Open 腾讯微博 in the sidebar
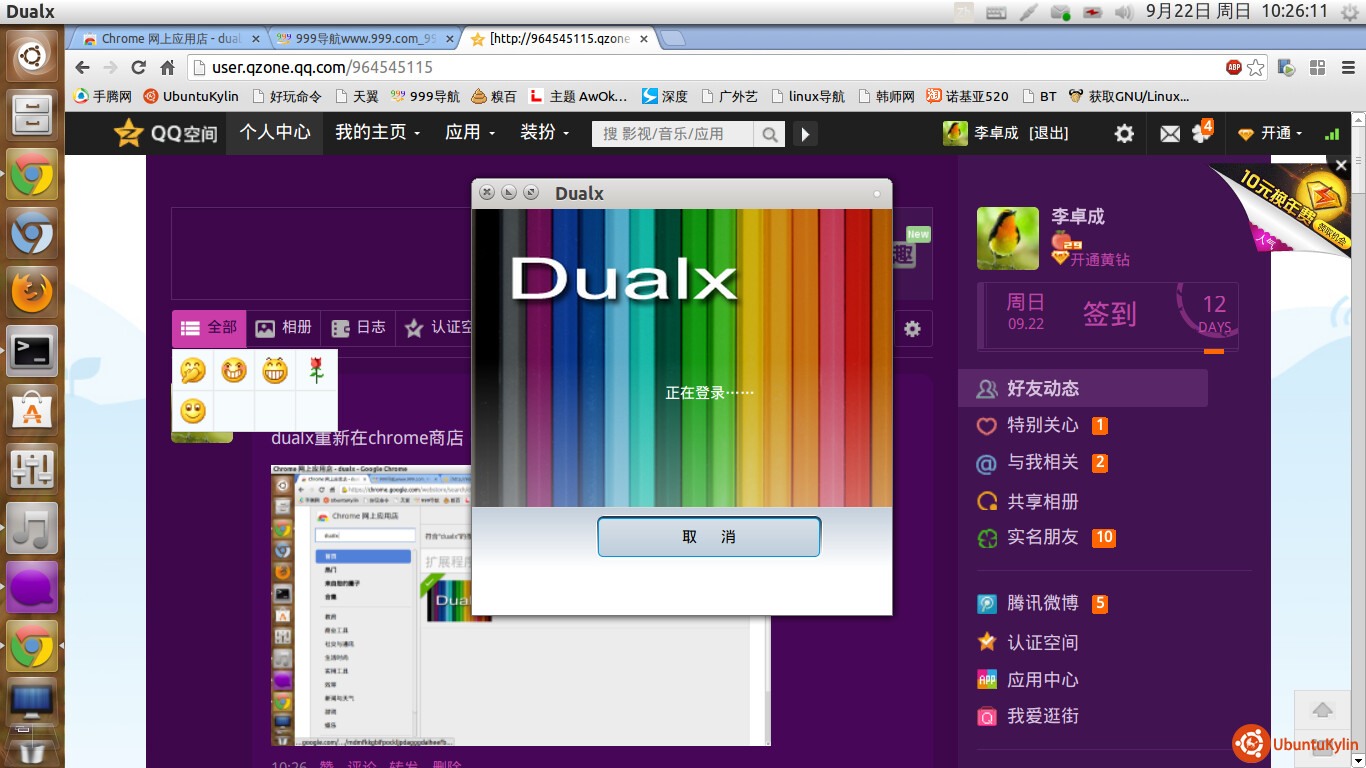Viewport: 1366px width, 768px height. coord(1042,603)
